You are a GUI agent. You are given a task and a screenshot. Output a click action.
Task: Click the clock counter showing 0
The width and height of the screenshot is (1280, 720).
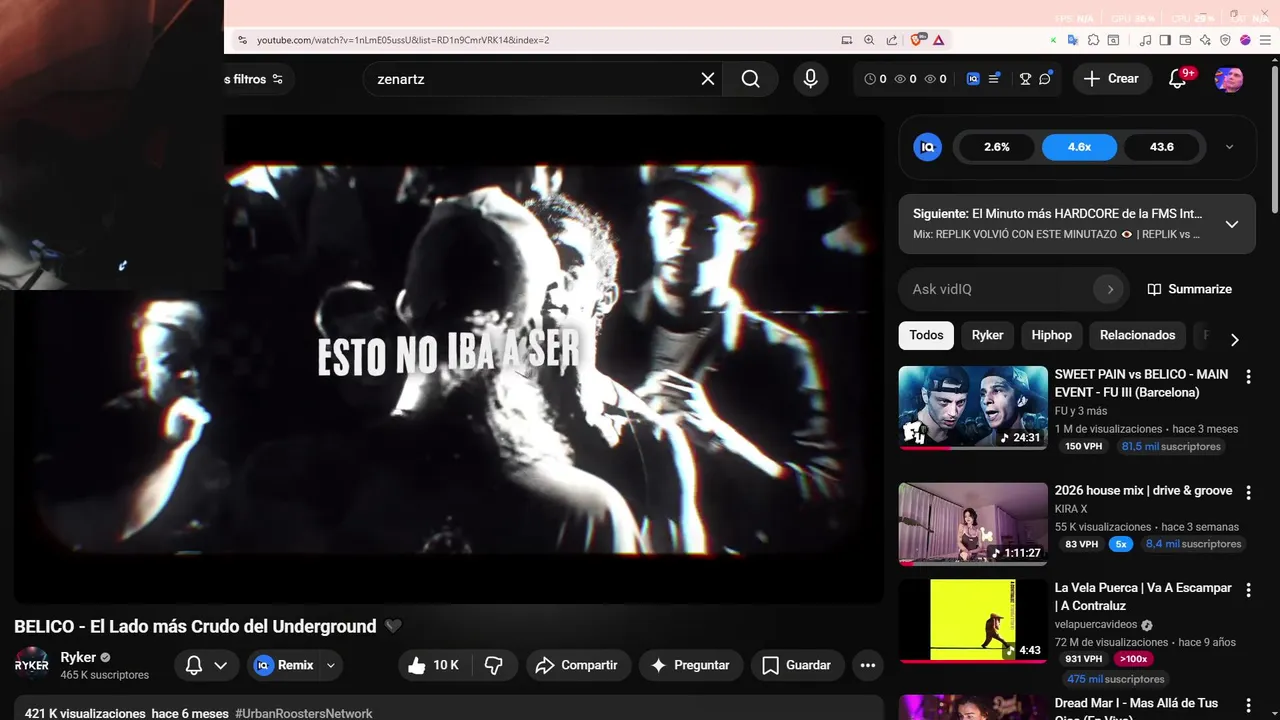875,79
